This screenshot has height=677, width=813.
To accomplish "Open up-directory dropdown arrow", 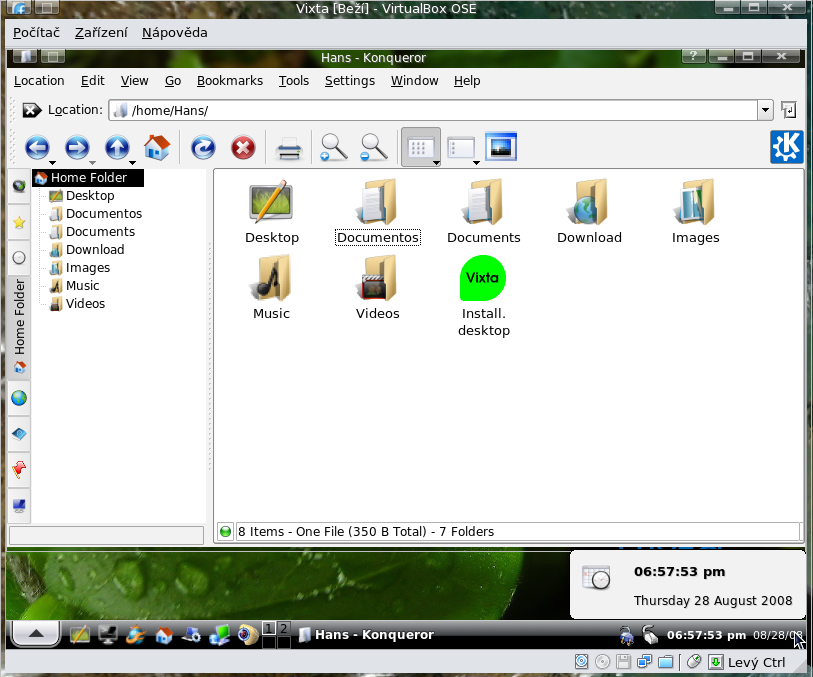I will (133, 163).
